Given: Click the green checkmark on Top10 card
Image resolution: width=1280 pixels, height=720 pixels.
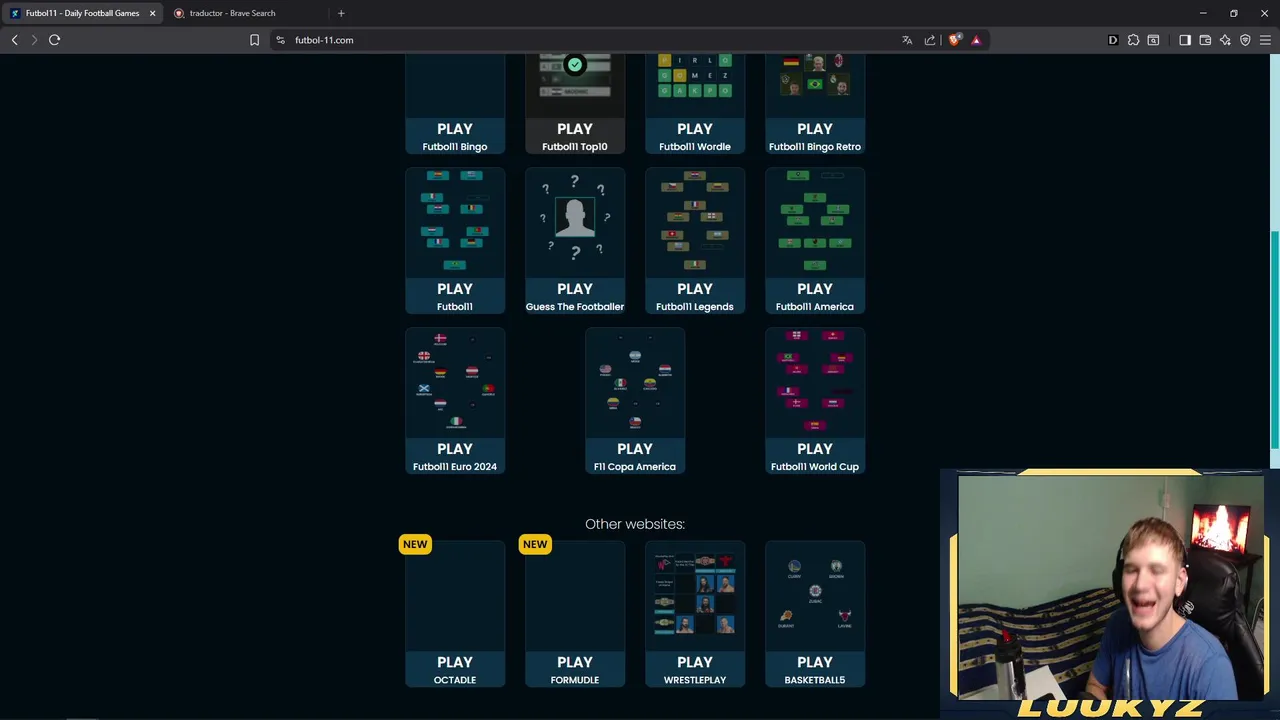Looking at the screenshot, I should click(575, 65).
